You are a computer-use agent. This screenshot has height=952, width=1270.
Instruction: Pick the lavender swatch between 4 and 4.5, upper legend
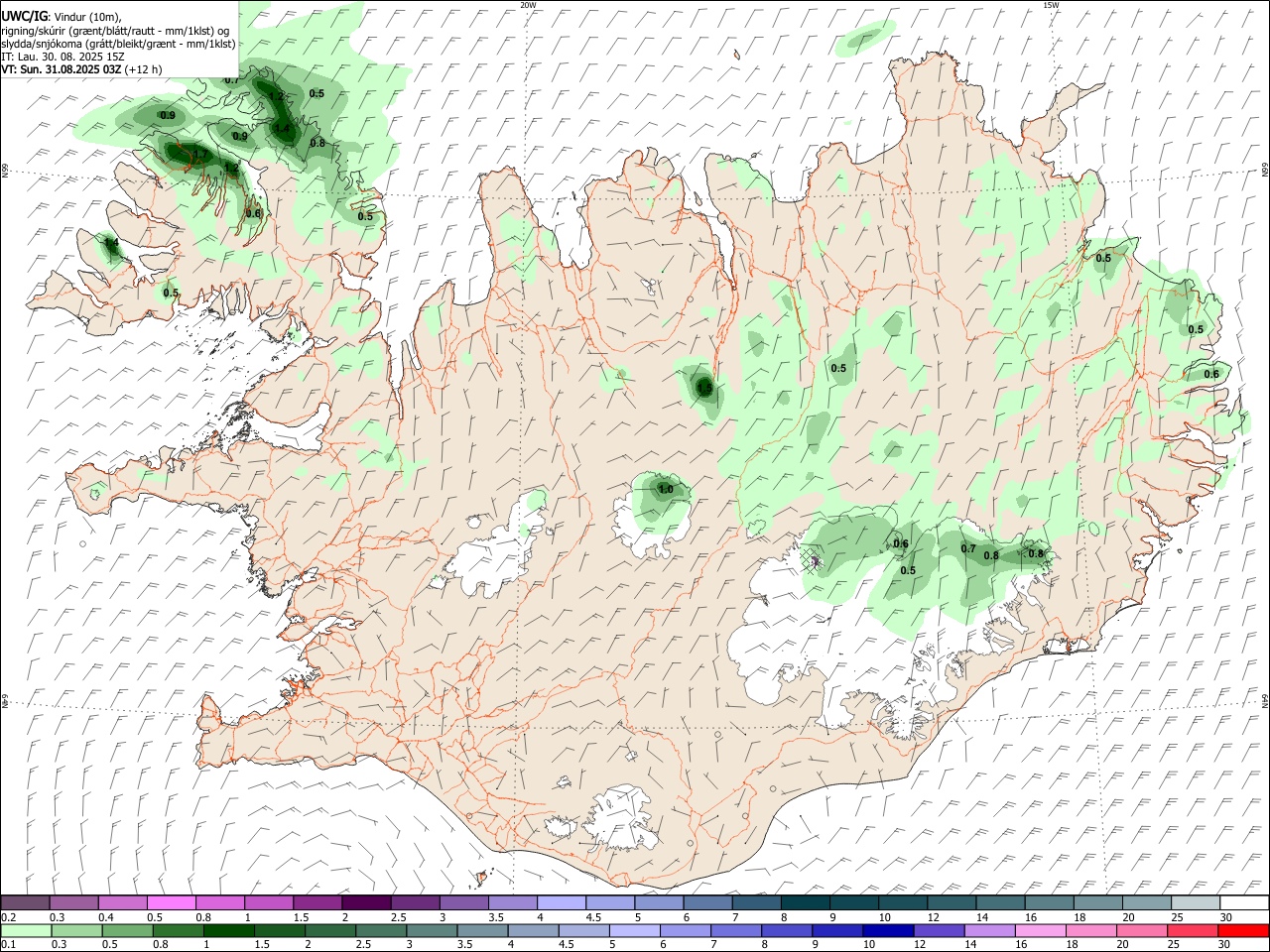562,902
